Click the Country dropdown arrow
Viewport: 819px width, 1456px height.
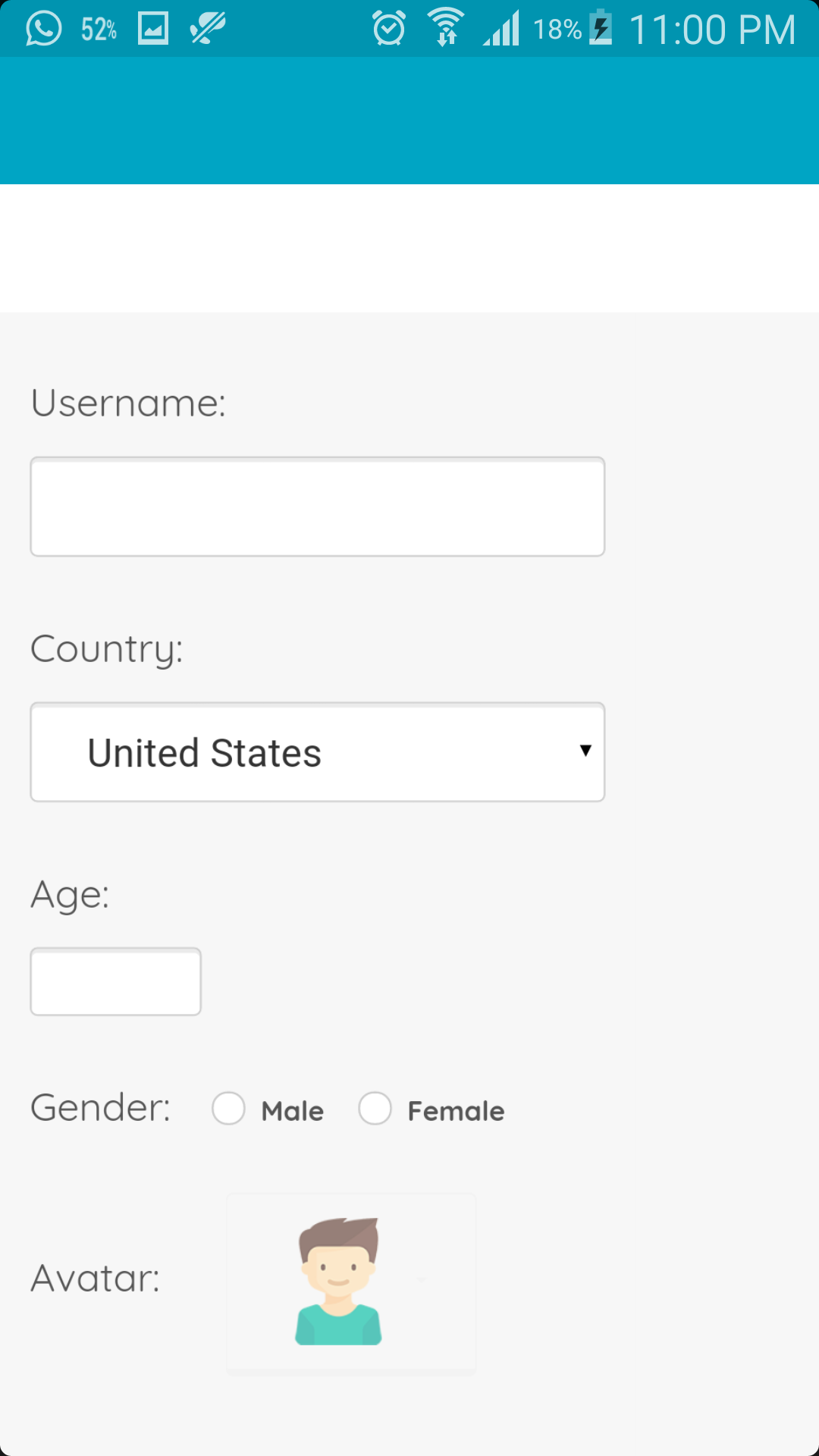[585, 751]
